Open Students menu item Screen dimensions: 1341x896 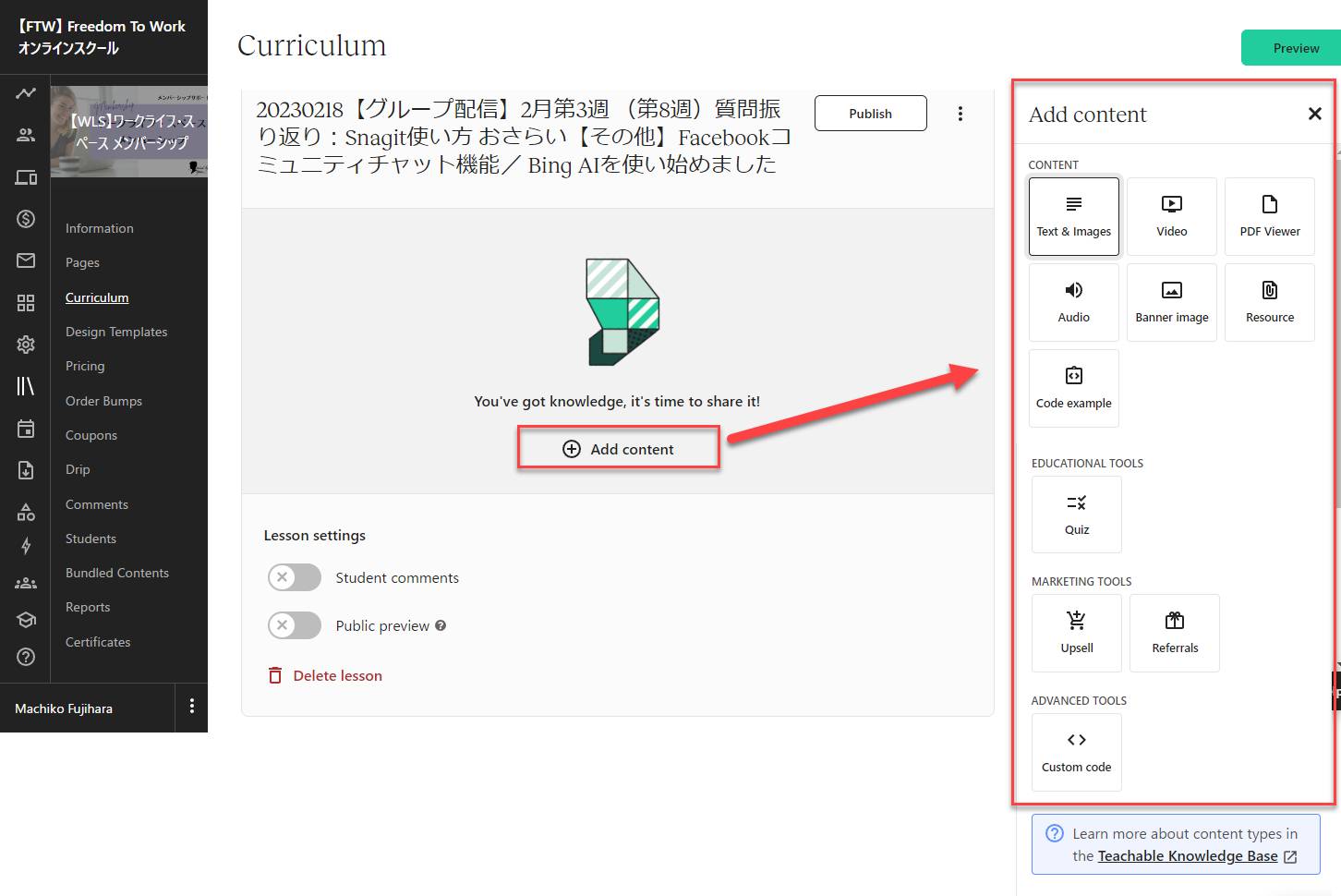pyautogui.click(x=91, y=539)
